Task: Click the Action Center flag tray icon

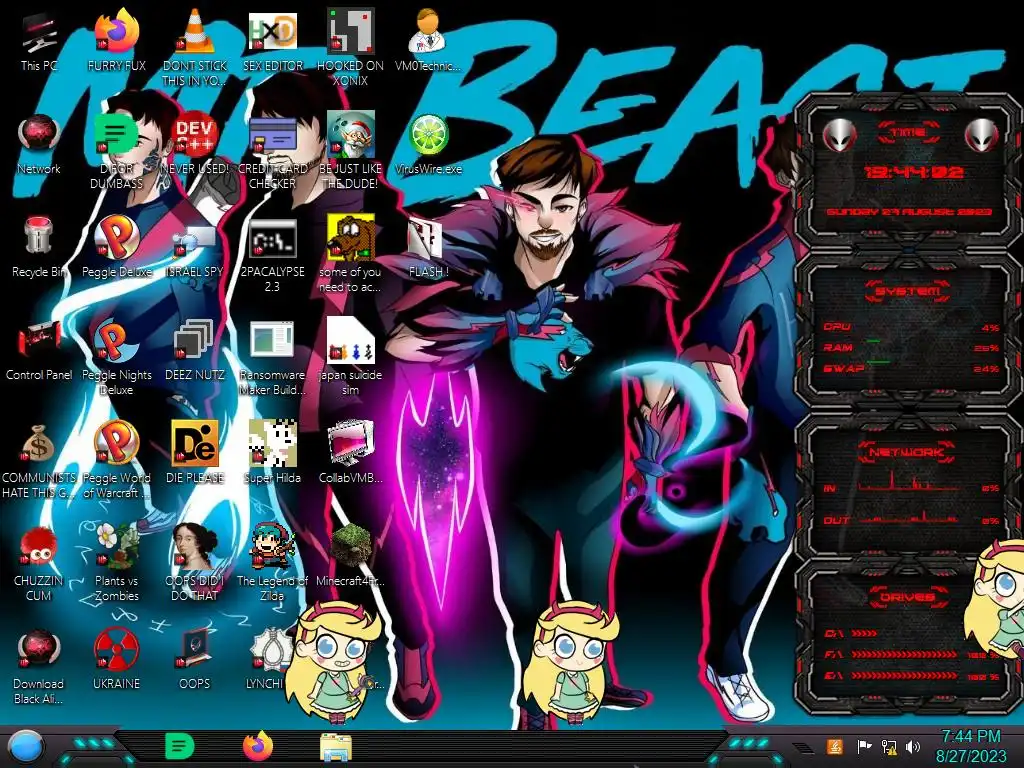Action: [x=864, y=746]
